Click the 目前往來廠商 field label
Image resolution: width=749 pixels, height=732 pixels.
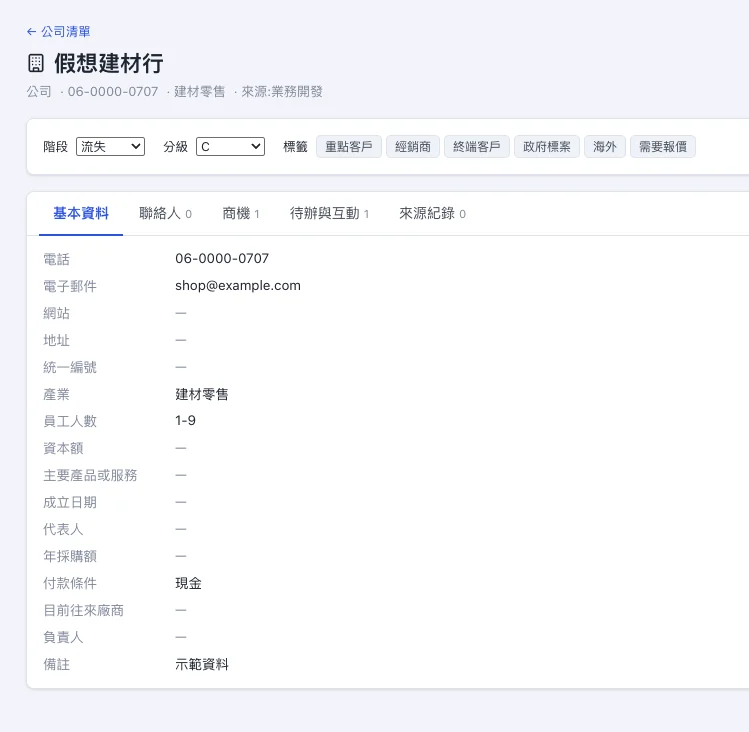click(x=83, y=610)
